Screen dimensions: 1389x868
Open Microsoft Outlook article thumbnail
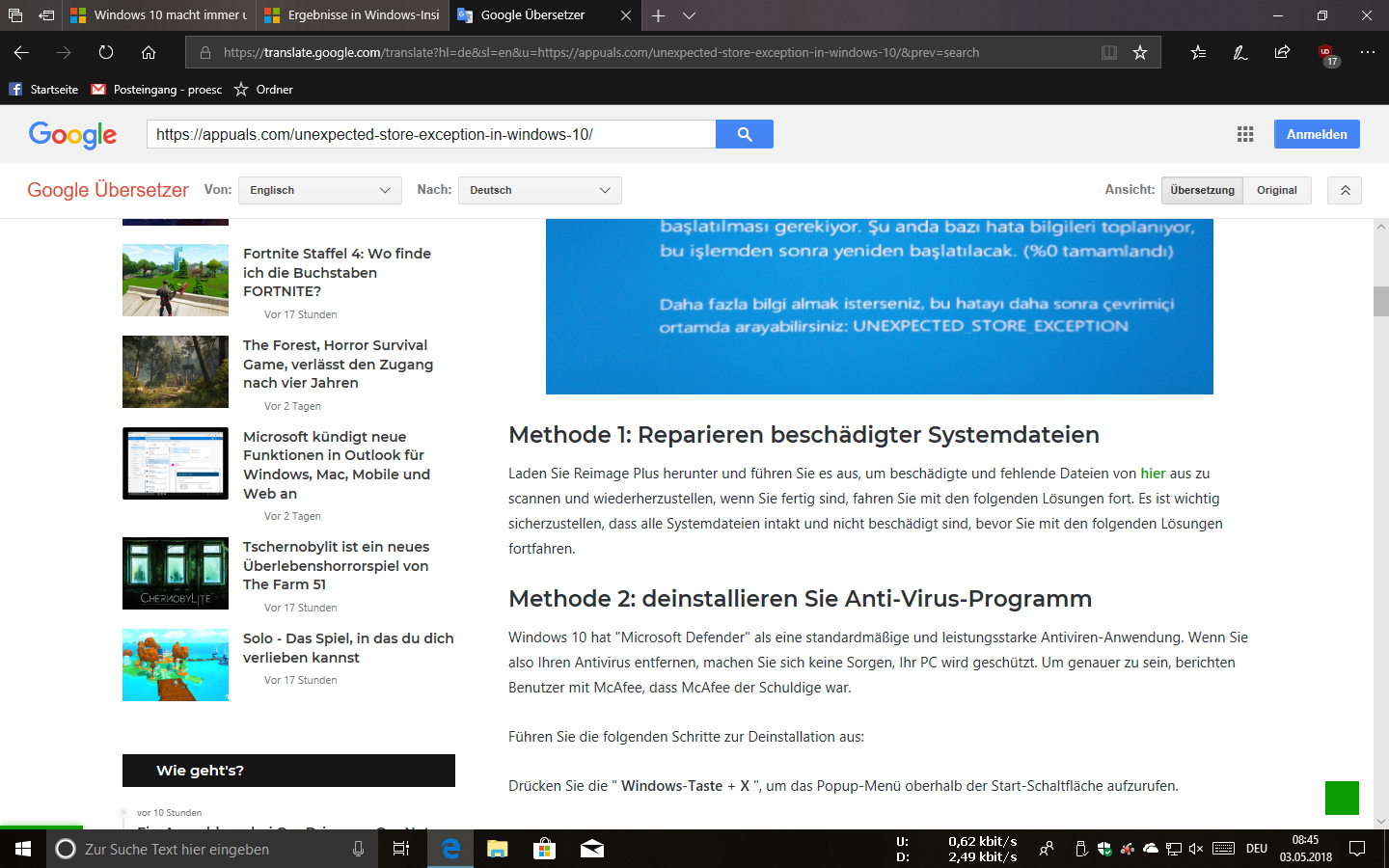176,463
